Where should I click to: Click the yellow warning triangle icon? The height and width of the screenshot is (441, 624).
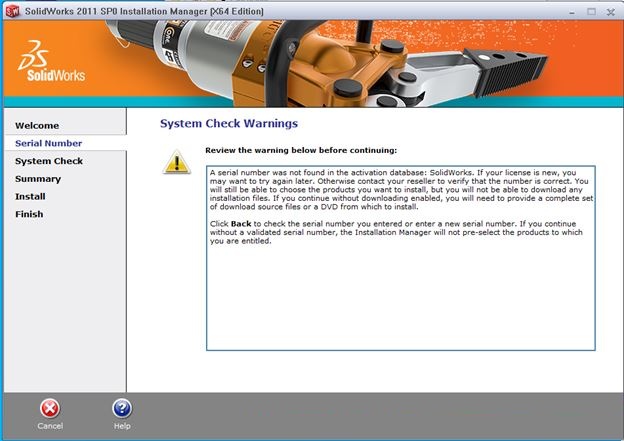[177, 162]
